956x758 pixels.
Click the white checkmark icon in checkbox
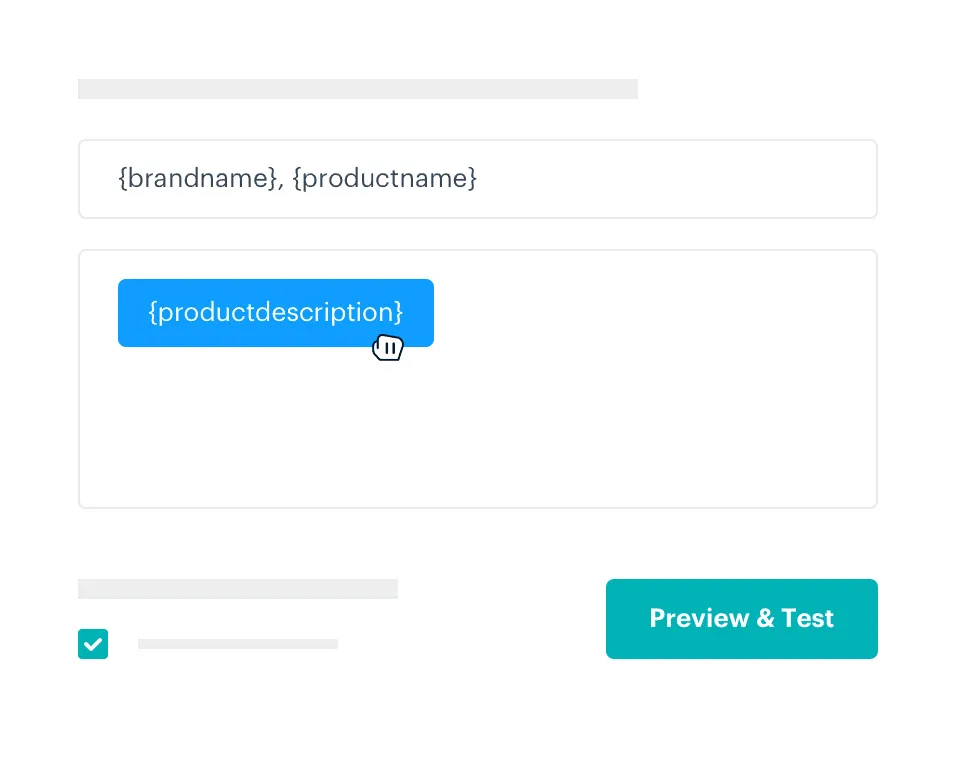click(x=93, y=644)
